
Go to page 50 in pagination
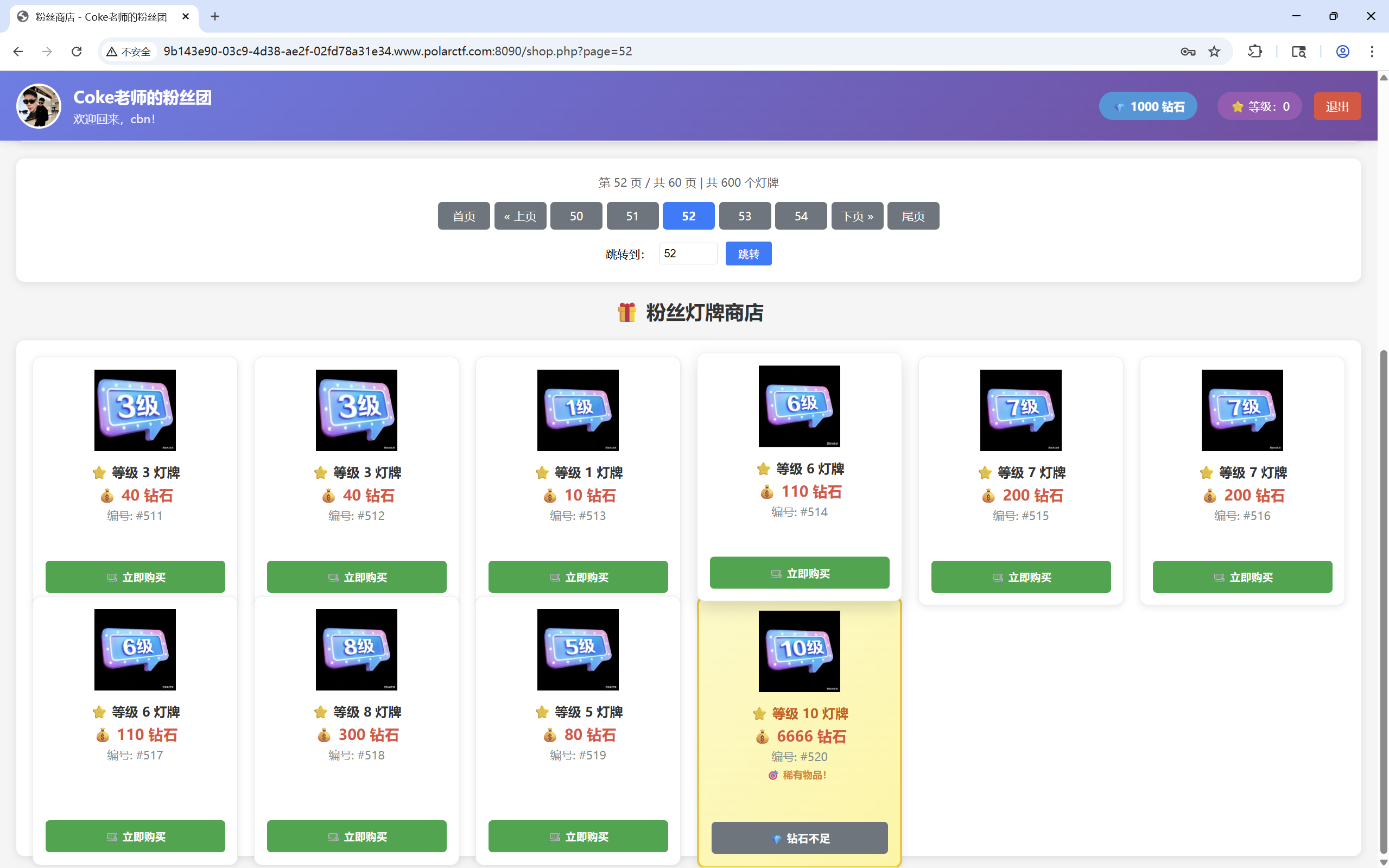(x=576, y=216)
